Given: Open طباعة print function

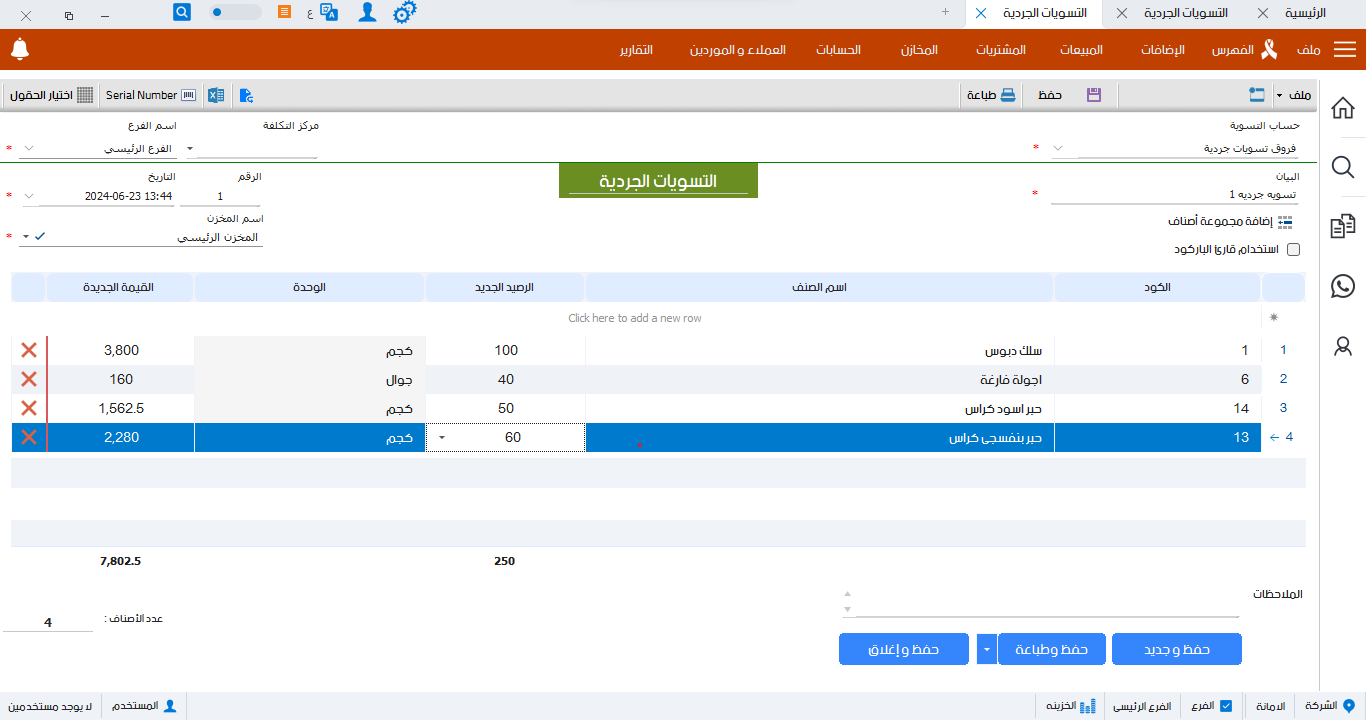Looking at the screenshot, I should [x=990, y=94].
